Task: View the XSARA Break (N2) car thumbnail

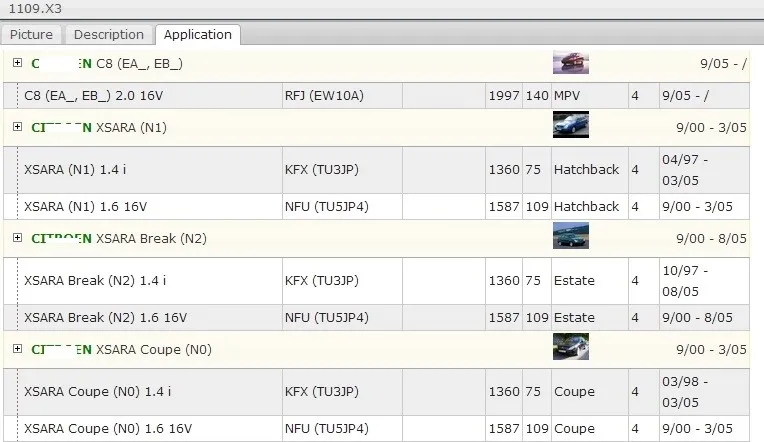Action: click(571, 236)
